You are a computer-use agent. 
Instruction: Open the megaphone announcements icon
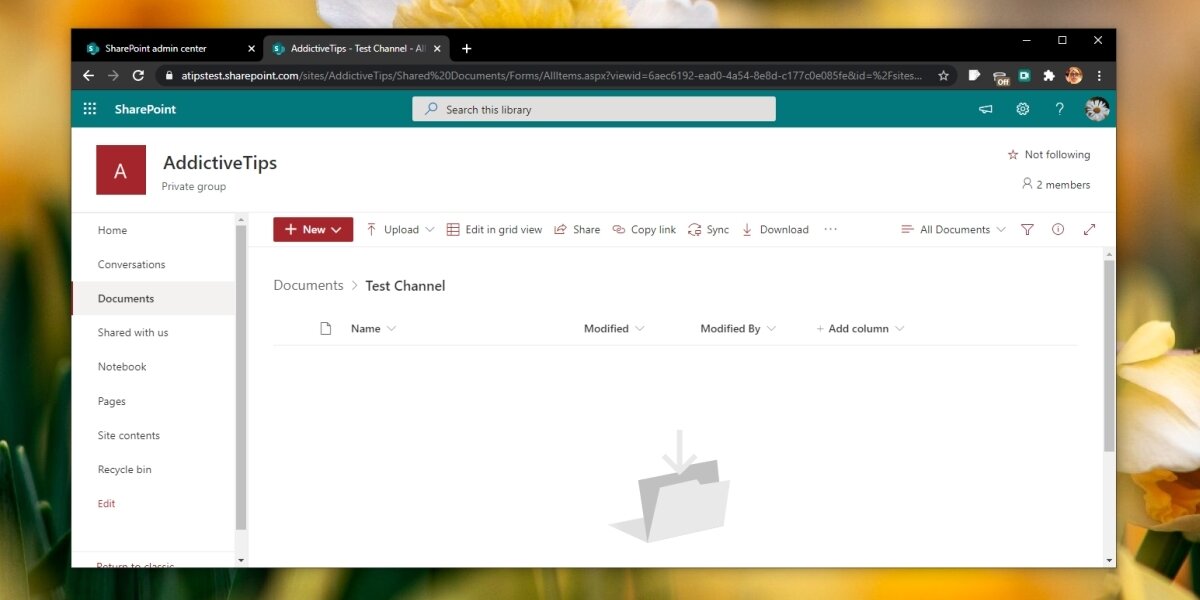tap(985, 109)
